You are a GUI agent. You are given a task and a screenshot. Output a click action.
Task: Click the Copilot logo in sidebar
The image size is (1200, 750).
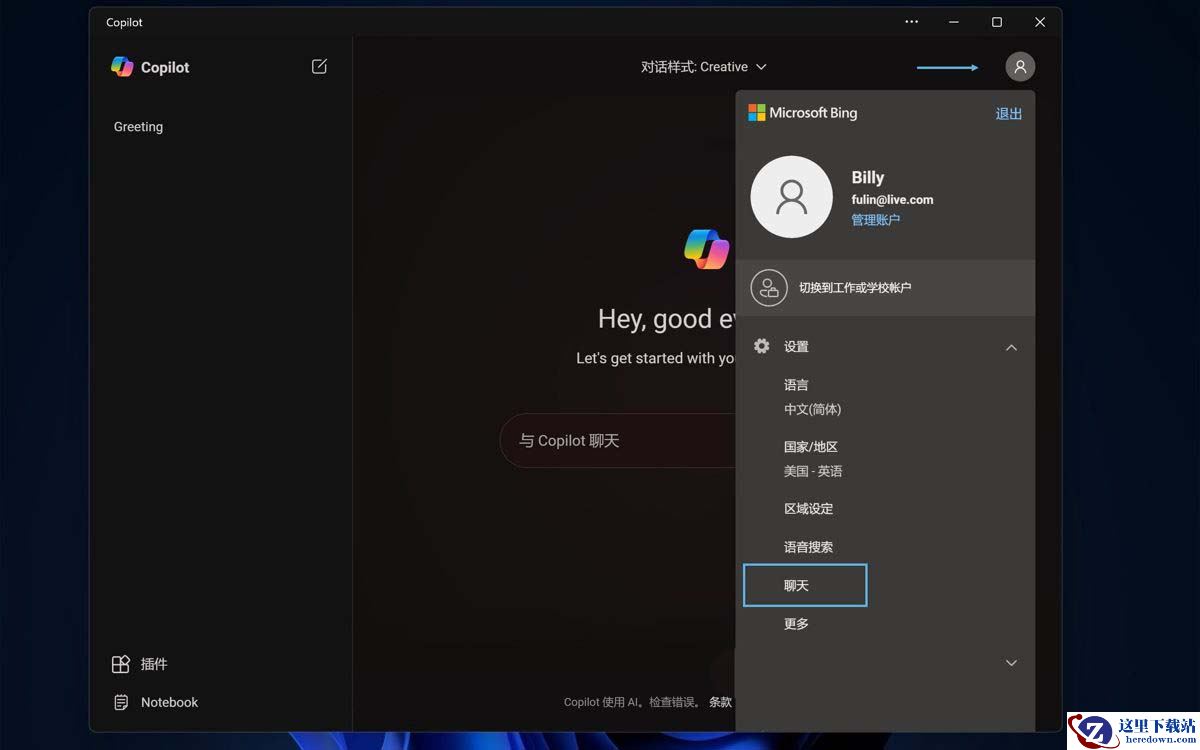click(122, 67)
